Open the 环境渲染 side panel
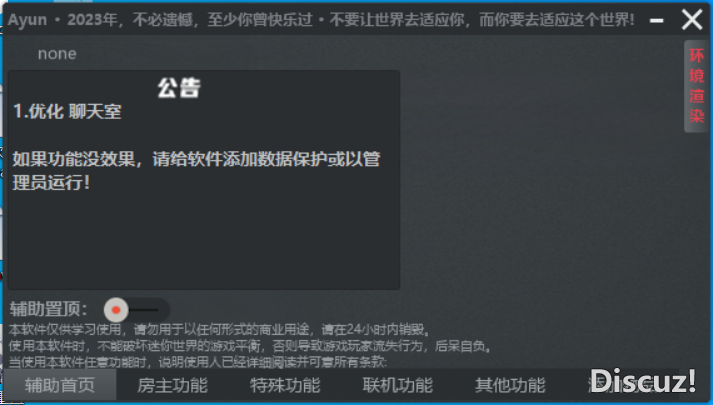The image size is (713, 405). 697,86
